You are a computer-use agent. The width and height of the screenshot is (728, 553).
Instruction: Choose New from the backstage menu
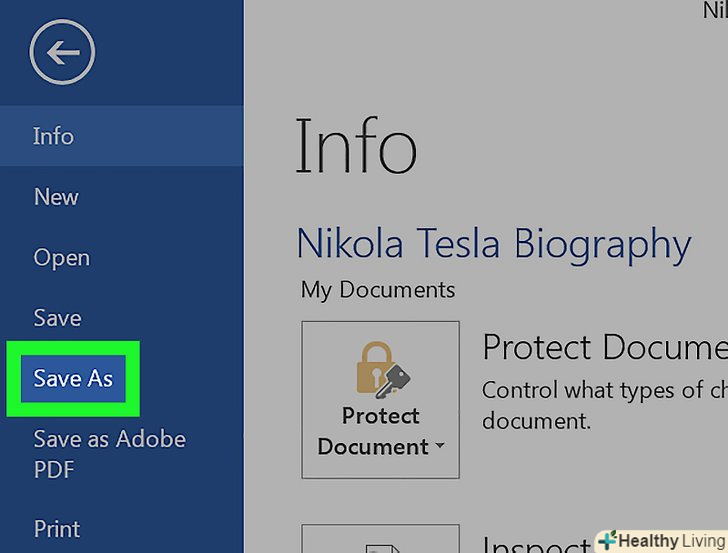point(56,197)
